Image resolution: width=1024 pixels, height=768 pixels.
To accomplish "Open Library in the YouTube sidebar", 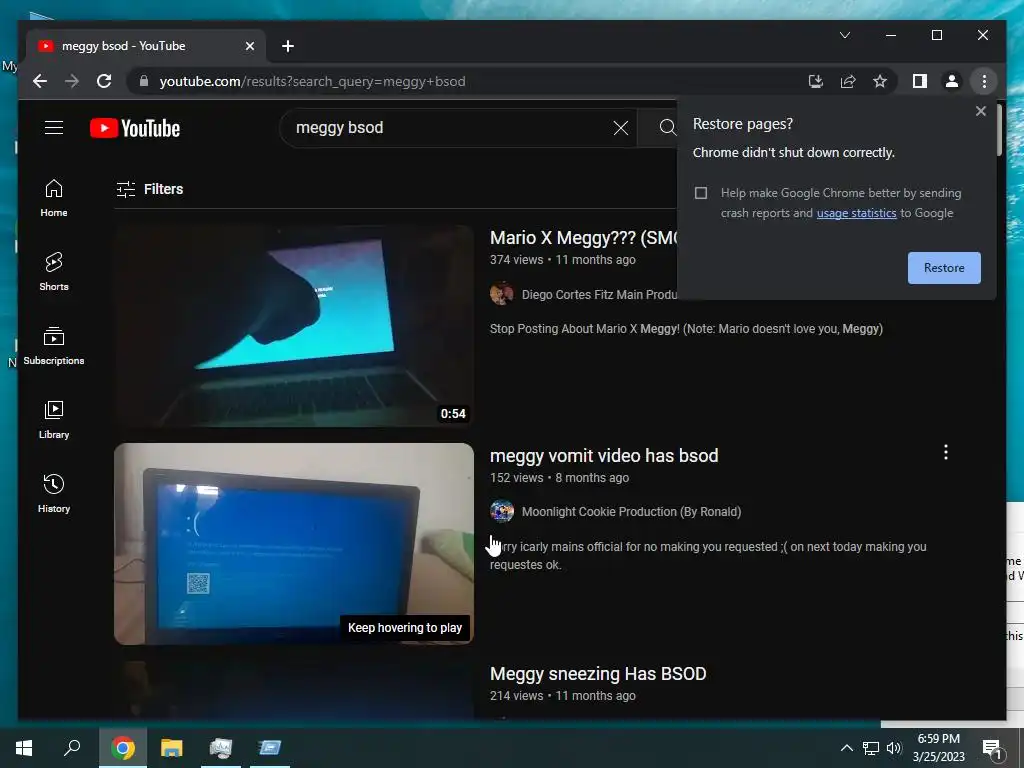I will 54,420.
